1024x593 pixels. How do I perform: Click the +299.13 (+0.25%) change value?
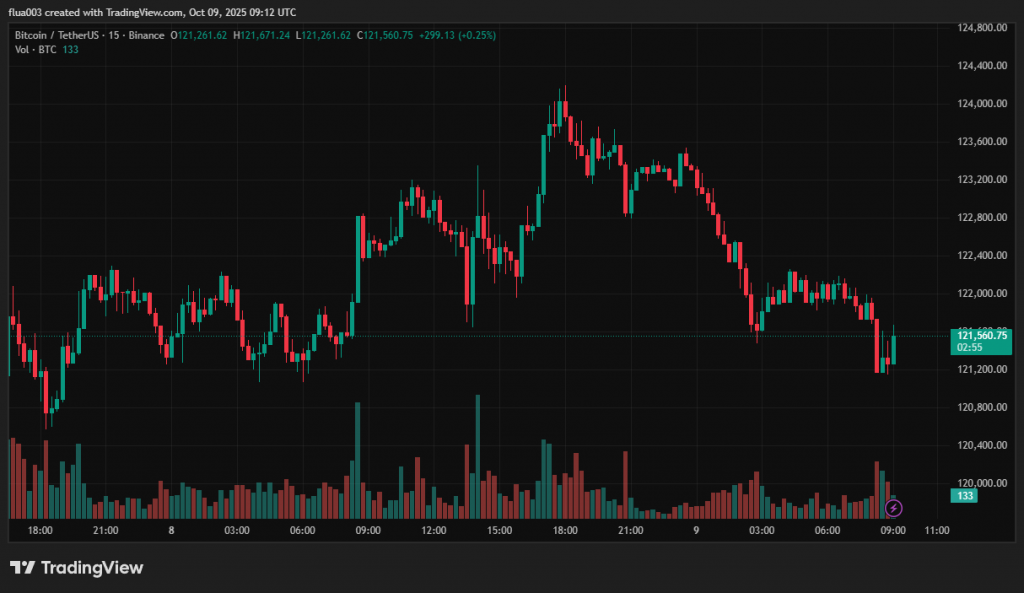pos(462,35)
